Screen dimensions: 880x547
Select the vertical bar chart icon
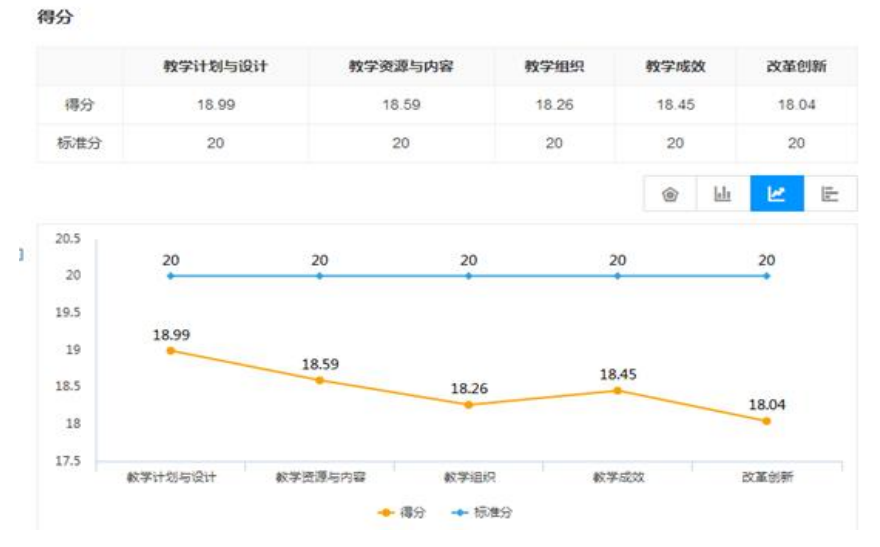[x=722, y=194]
